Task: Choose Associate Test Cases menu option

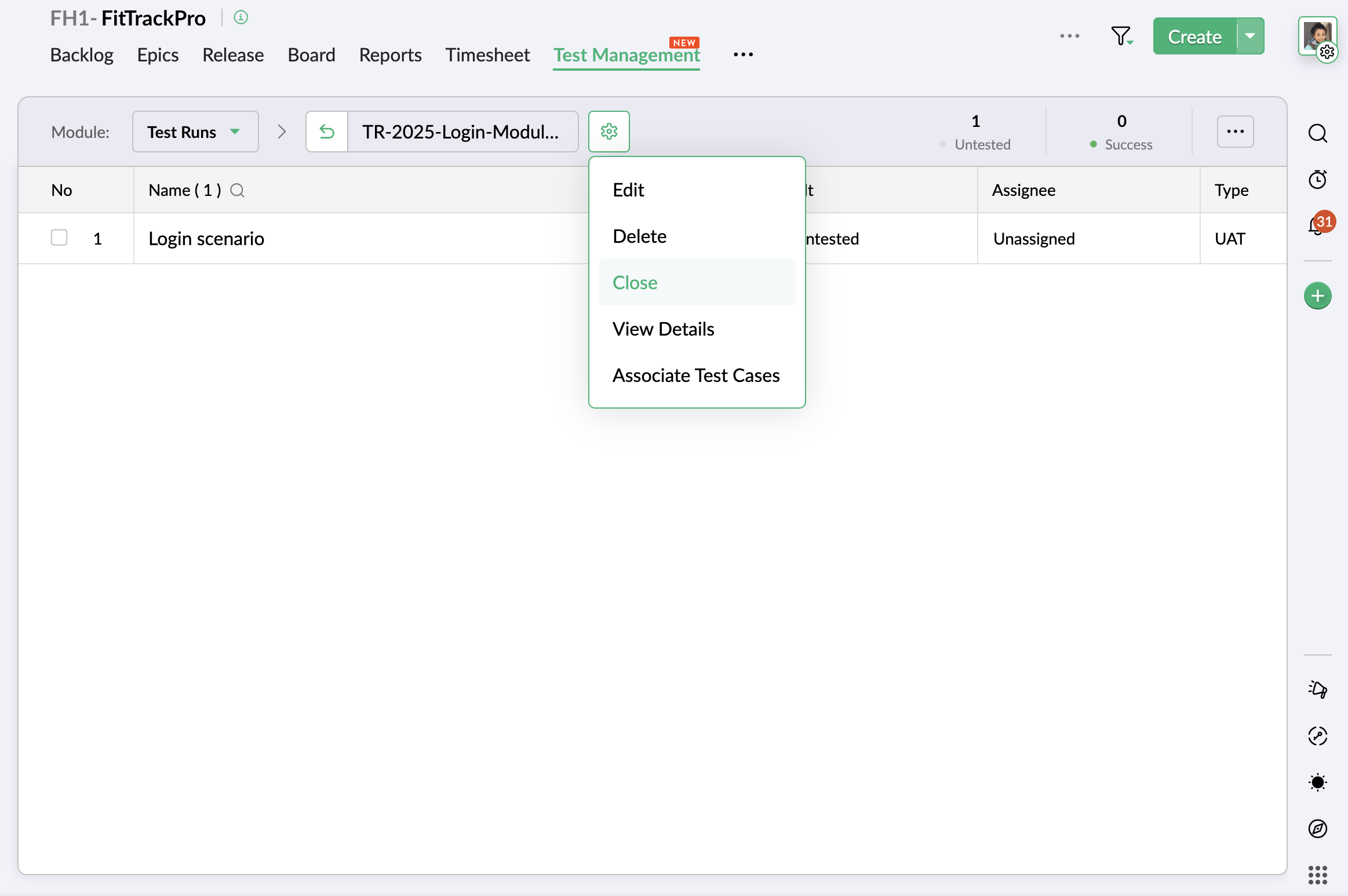Action: pos(695,375)
